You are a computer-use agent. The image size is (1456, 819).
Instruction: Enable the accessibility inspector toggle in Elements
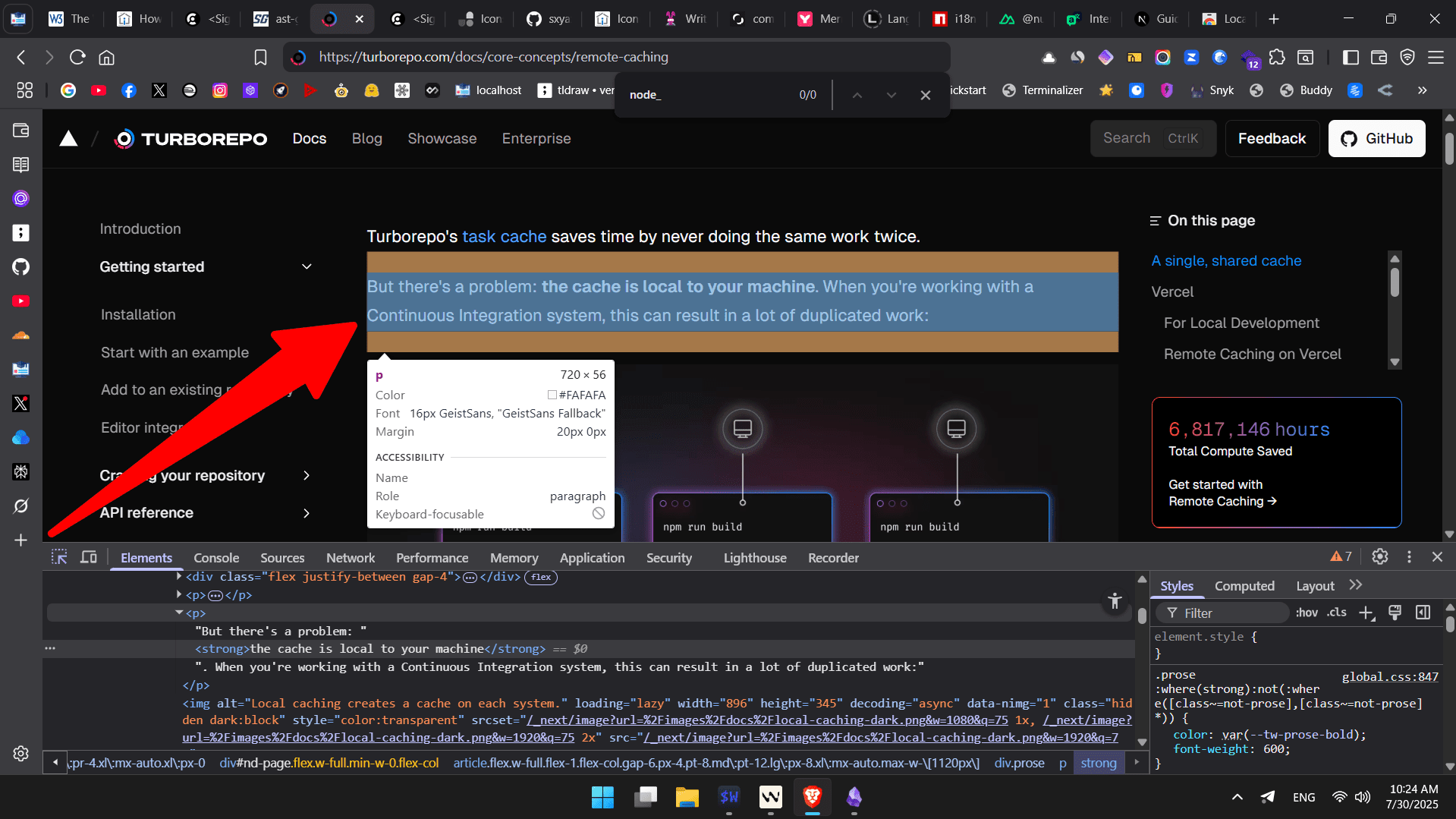[x=1115, y=601]
